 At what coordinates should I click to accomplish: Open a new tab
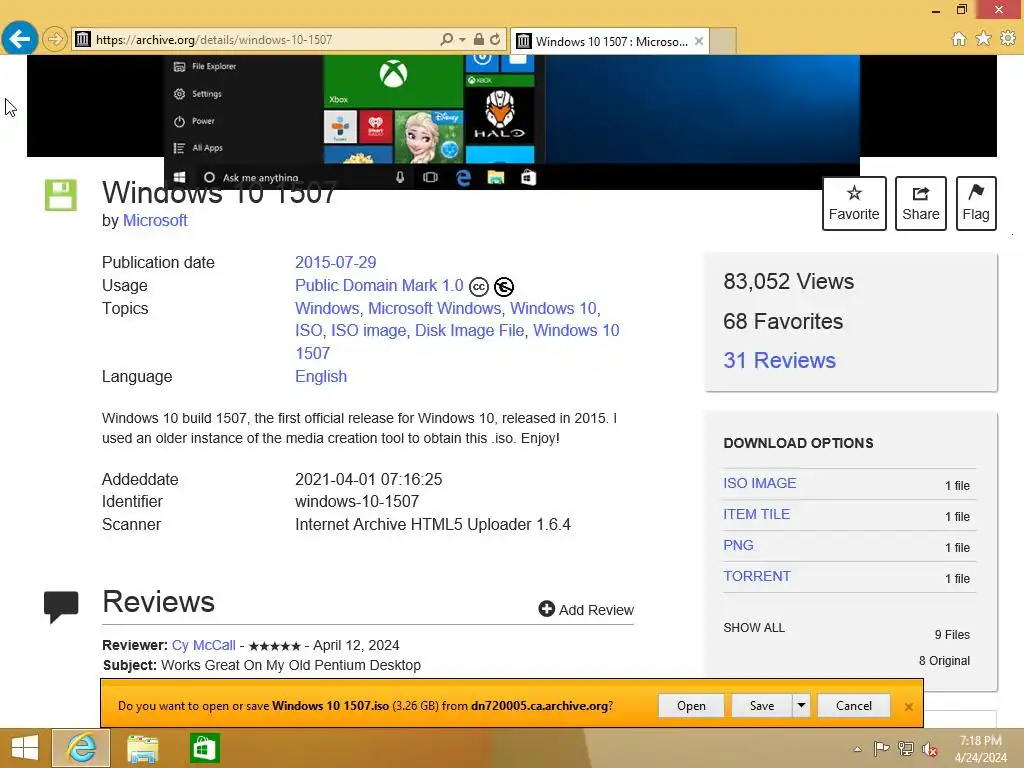(x=723, y=41)
